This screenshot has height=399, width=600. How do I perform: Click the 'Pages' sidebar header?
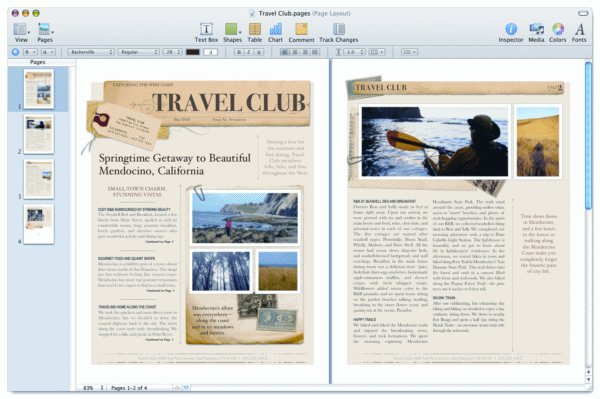(x=38, y=62)
